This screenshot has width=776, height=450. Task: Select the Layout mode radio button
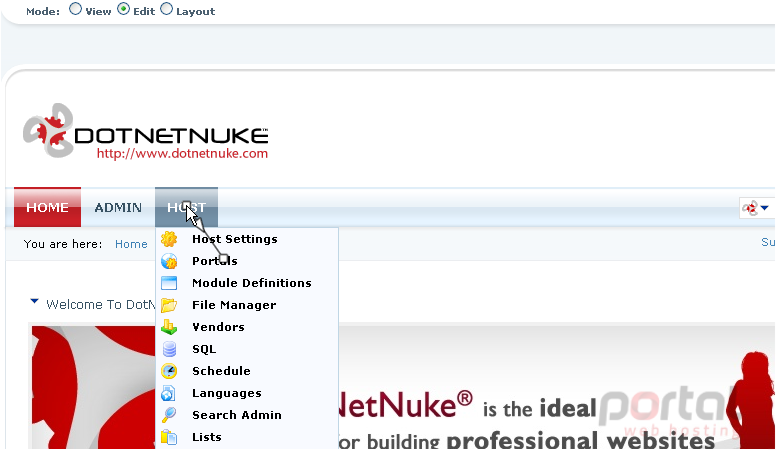click(167, 9)
